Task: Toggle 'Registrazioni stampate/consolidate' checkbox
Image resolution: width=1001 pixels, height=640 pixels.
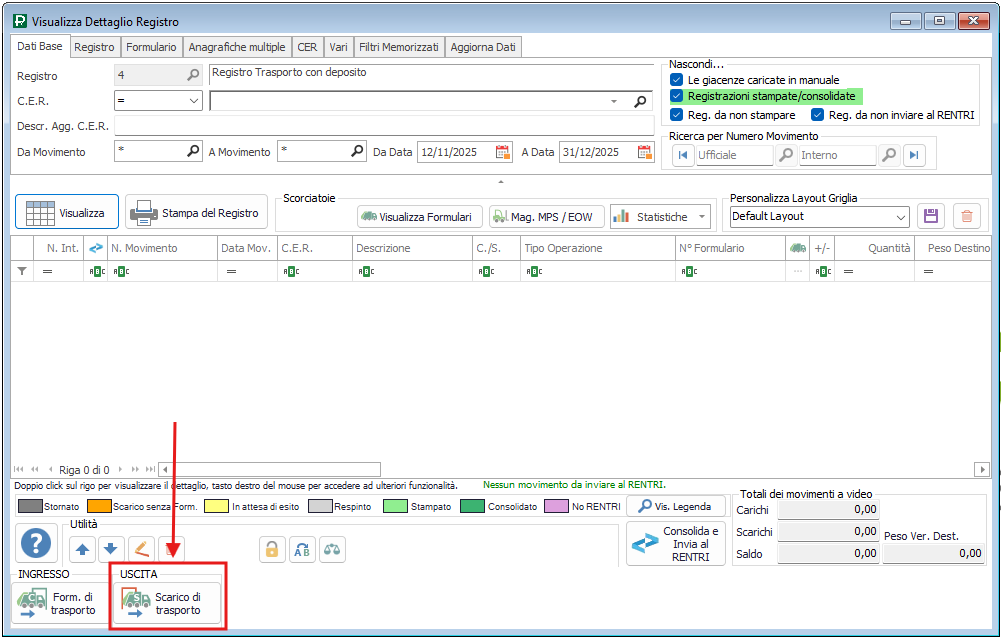Action: [x=677, y=96]
